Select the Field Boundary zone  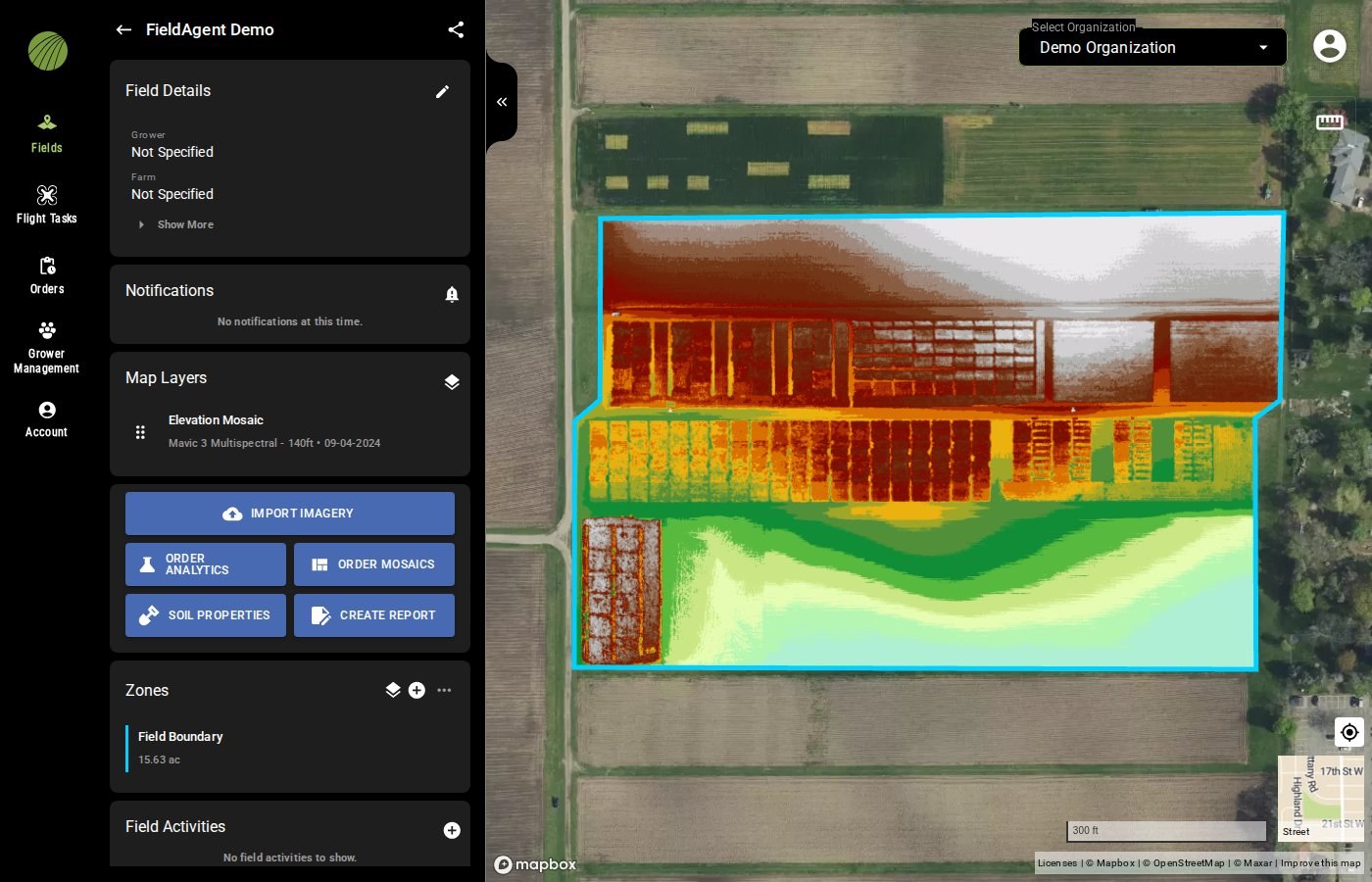(x=290, y=748)
